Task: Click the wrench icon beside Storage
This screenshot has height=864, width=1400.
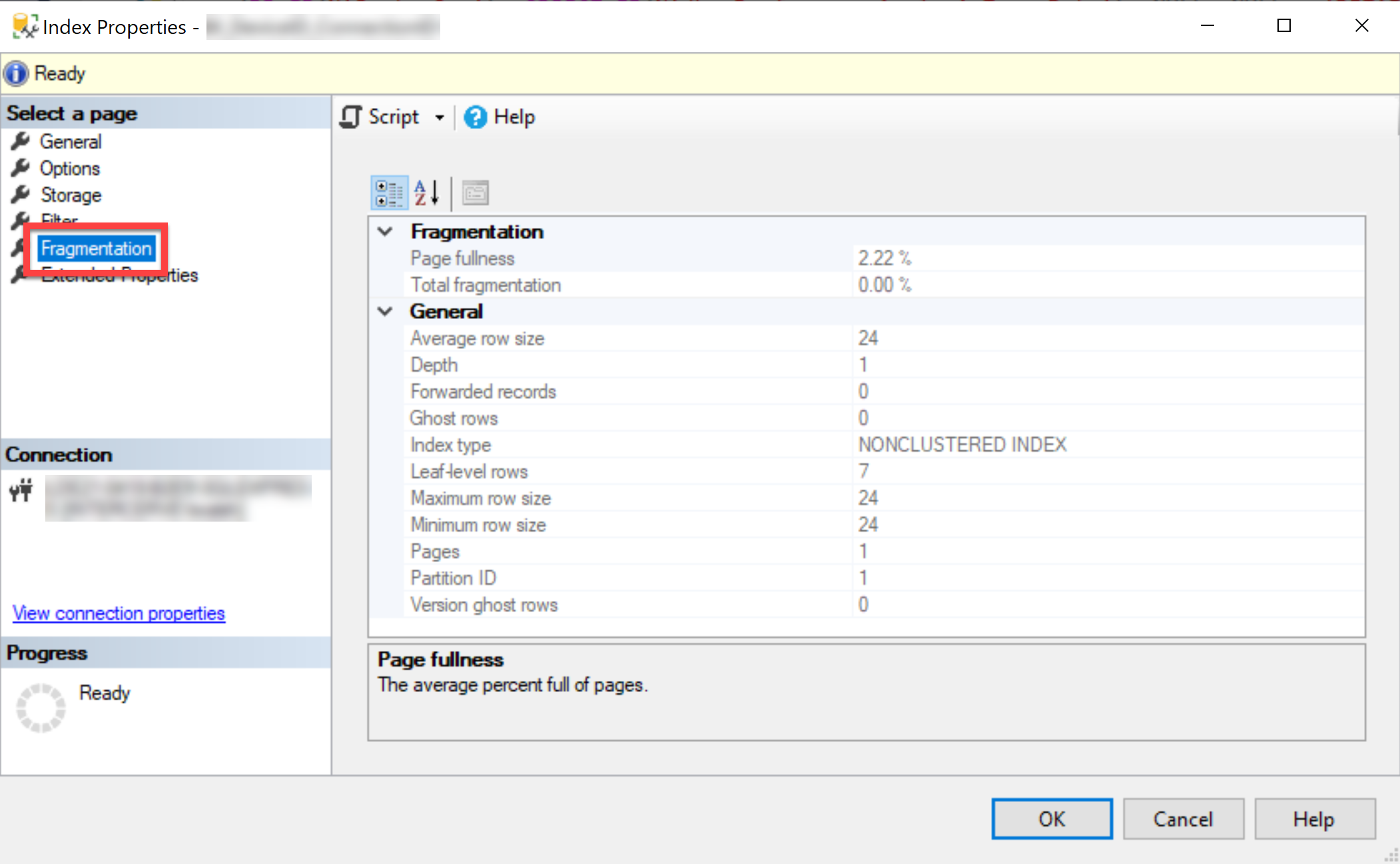Action: 21,195
